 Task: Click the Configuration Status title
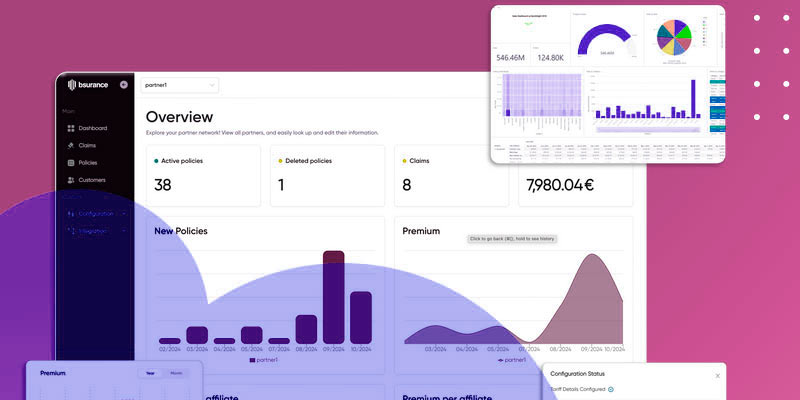point(578,374)
